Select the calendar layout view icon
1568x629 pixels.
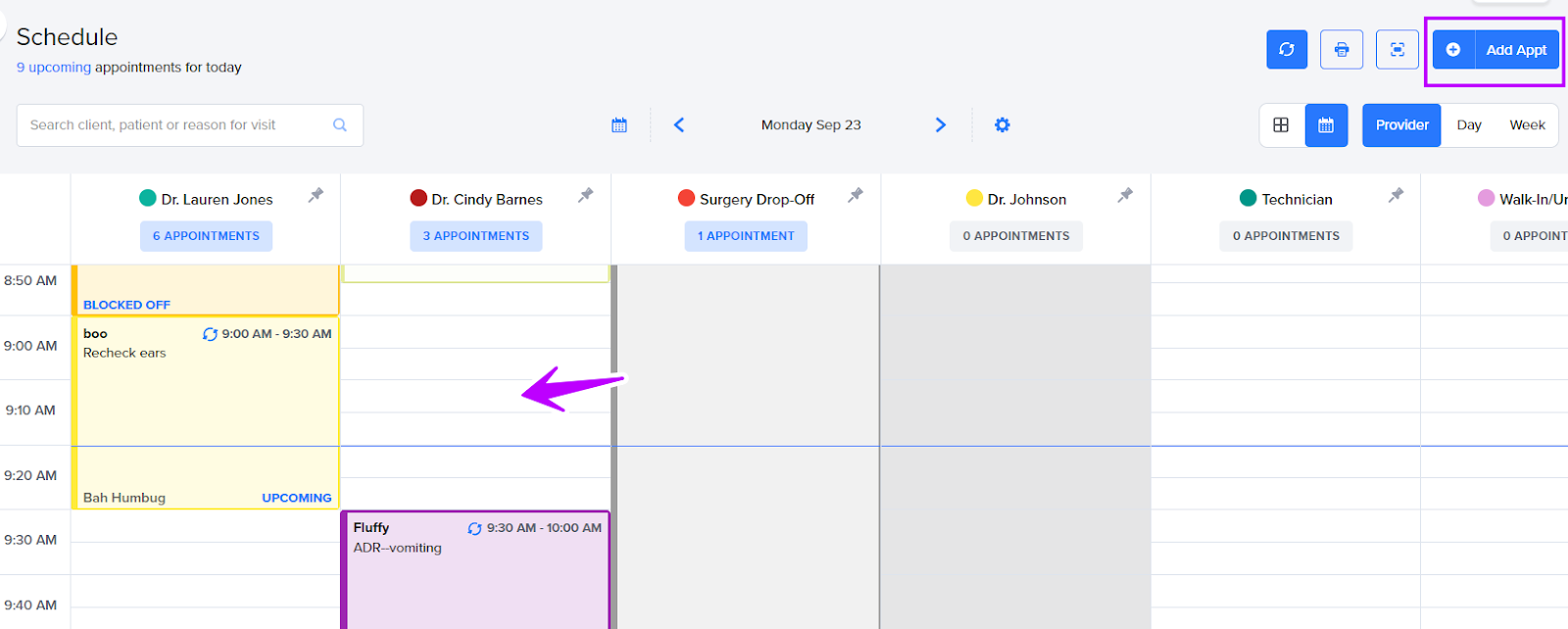[x=1326, y=125]
